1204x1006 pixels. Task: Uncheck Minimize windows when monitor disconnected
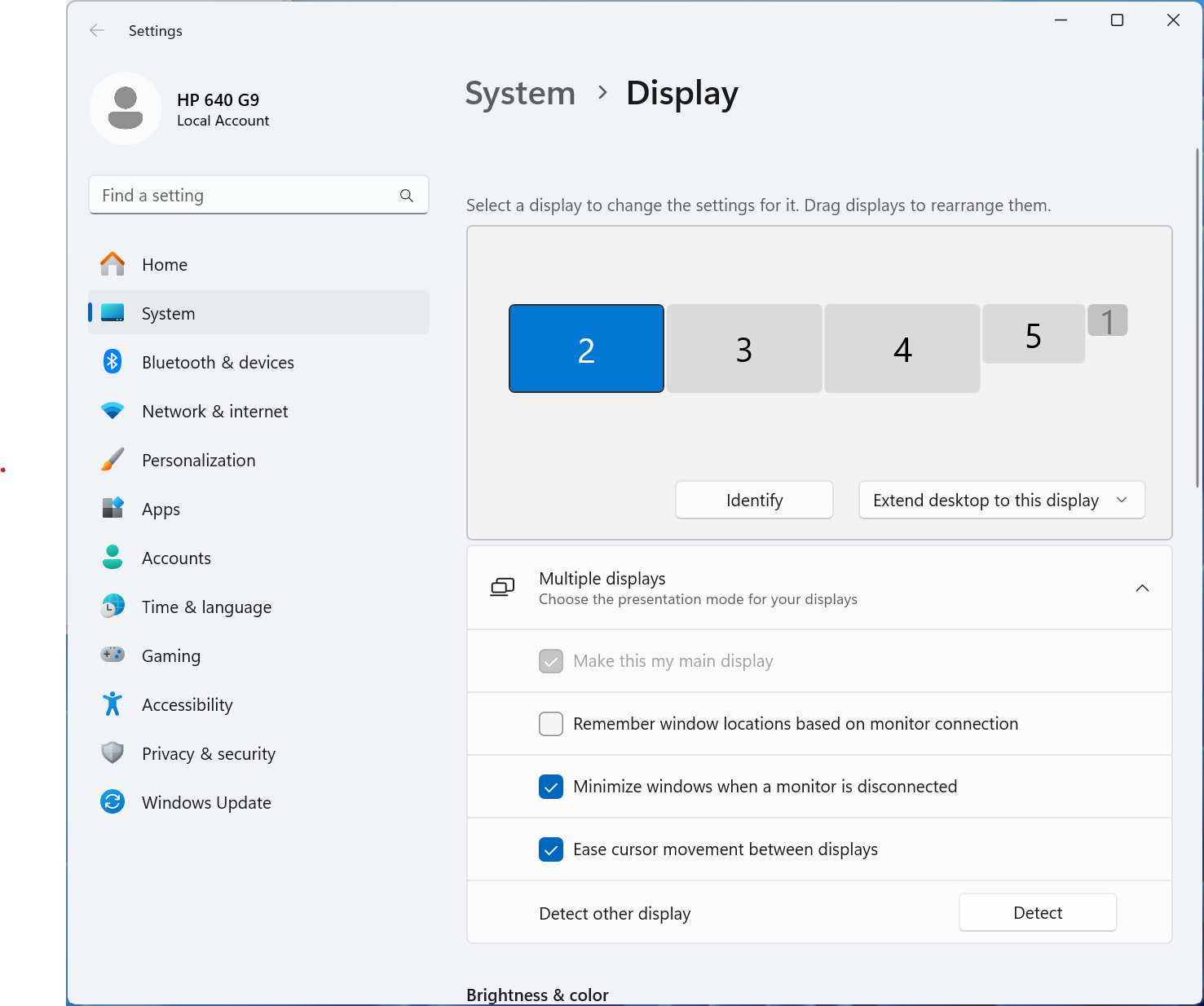551,787
